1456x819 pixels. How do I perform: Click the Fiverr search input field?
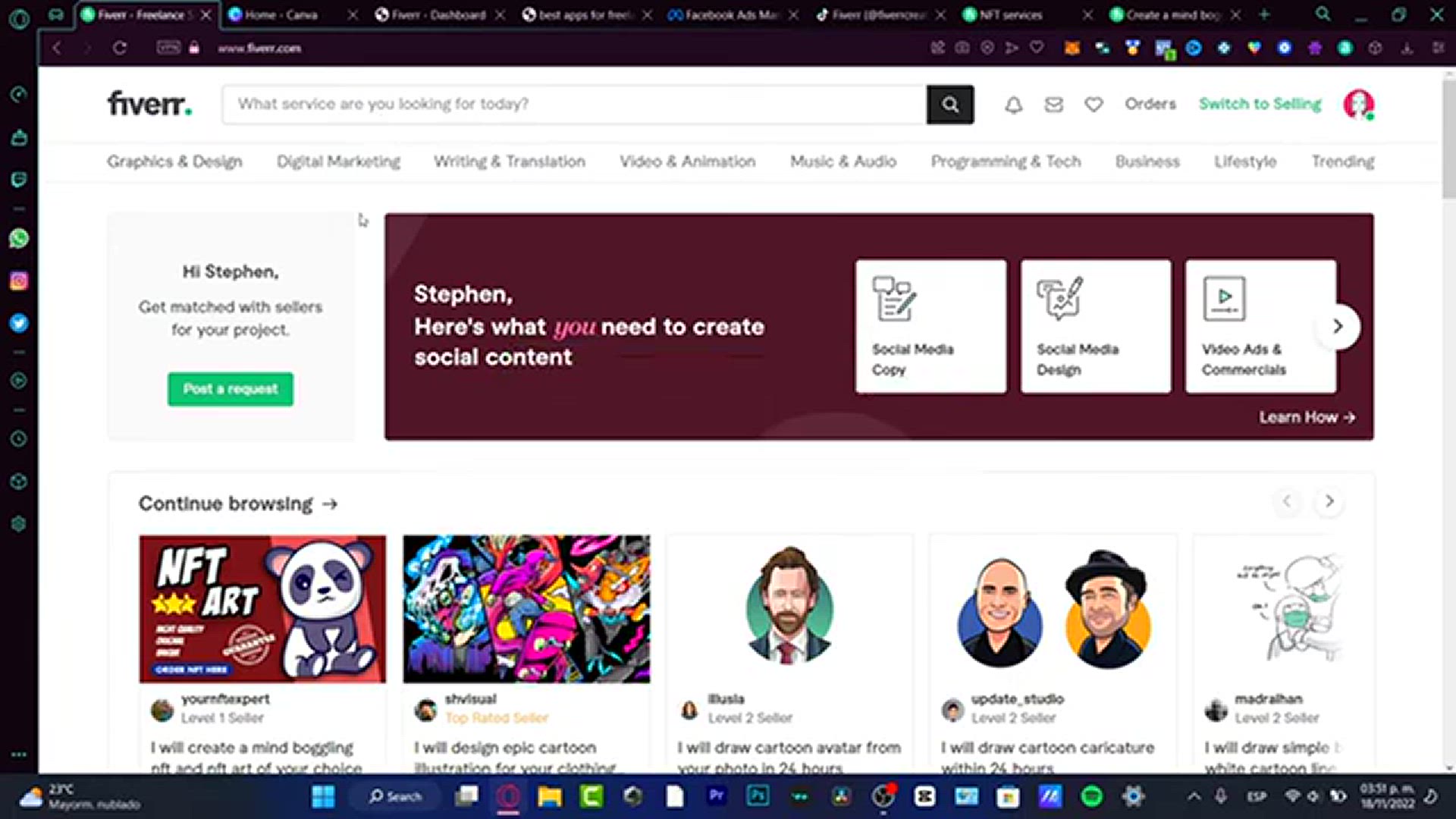coord(574,105)
